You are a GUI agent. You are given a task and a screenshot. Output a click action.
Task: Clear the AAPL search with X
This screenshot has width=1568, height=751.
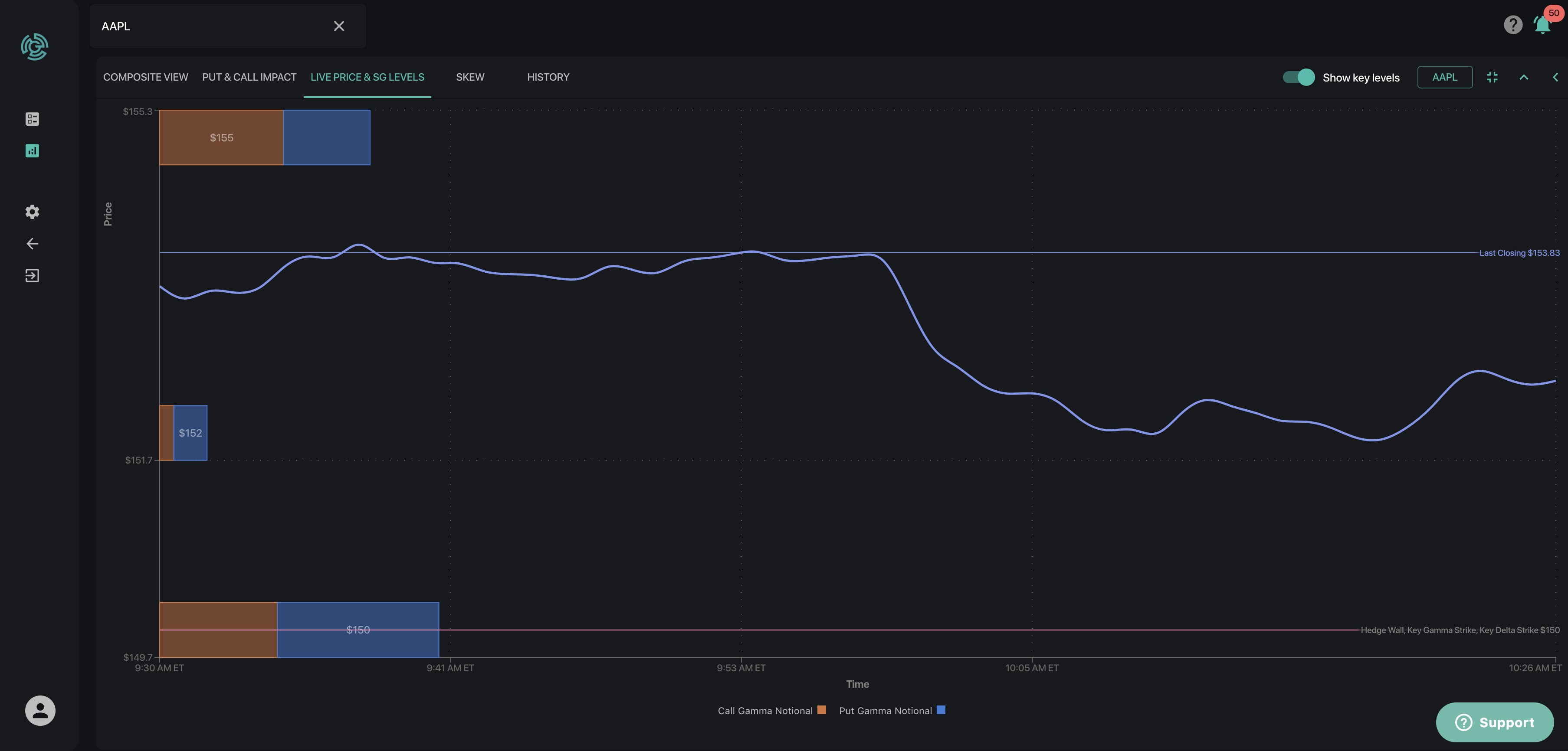click(339, 26)
